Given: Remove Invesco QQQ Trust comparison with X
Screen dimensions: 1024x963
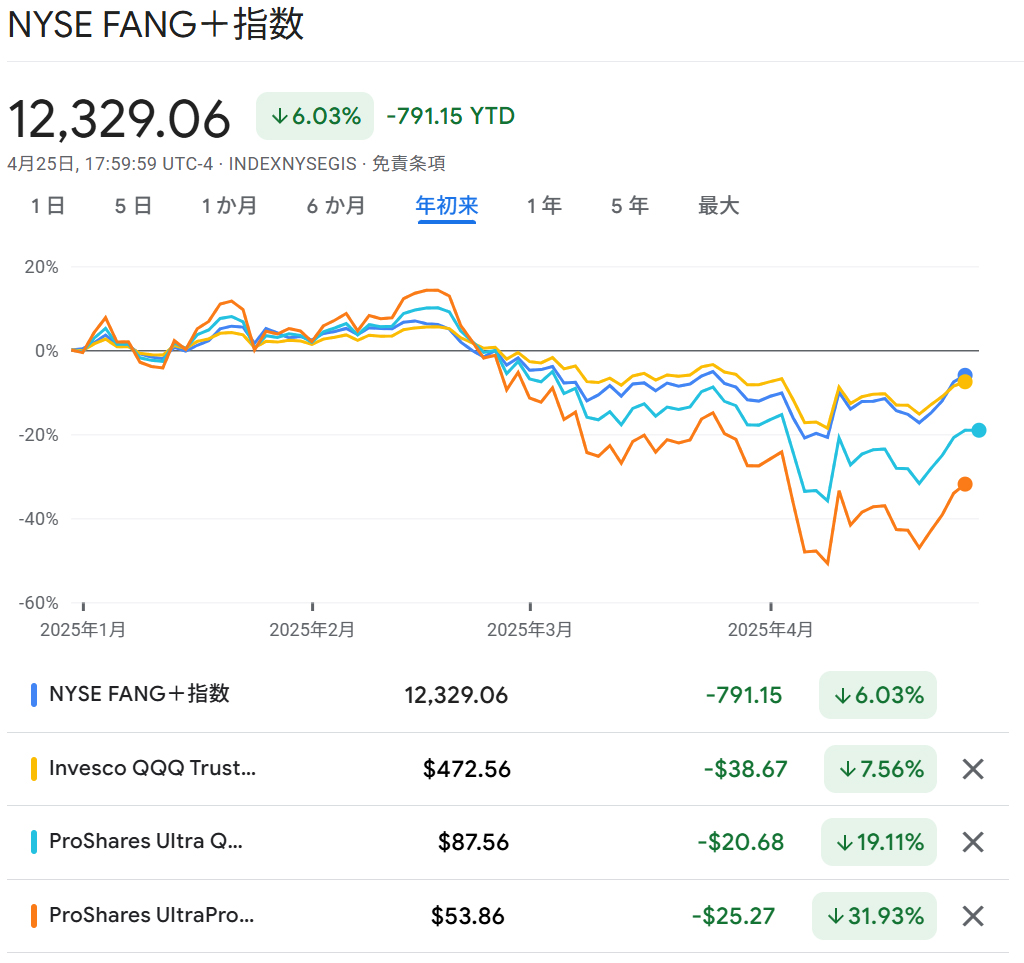Looking at the screenshot, I should [972, 769].
